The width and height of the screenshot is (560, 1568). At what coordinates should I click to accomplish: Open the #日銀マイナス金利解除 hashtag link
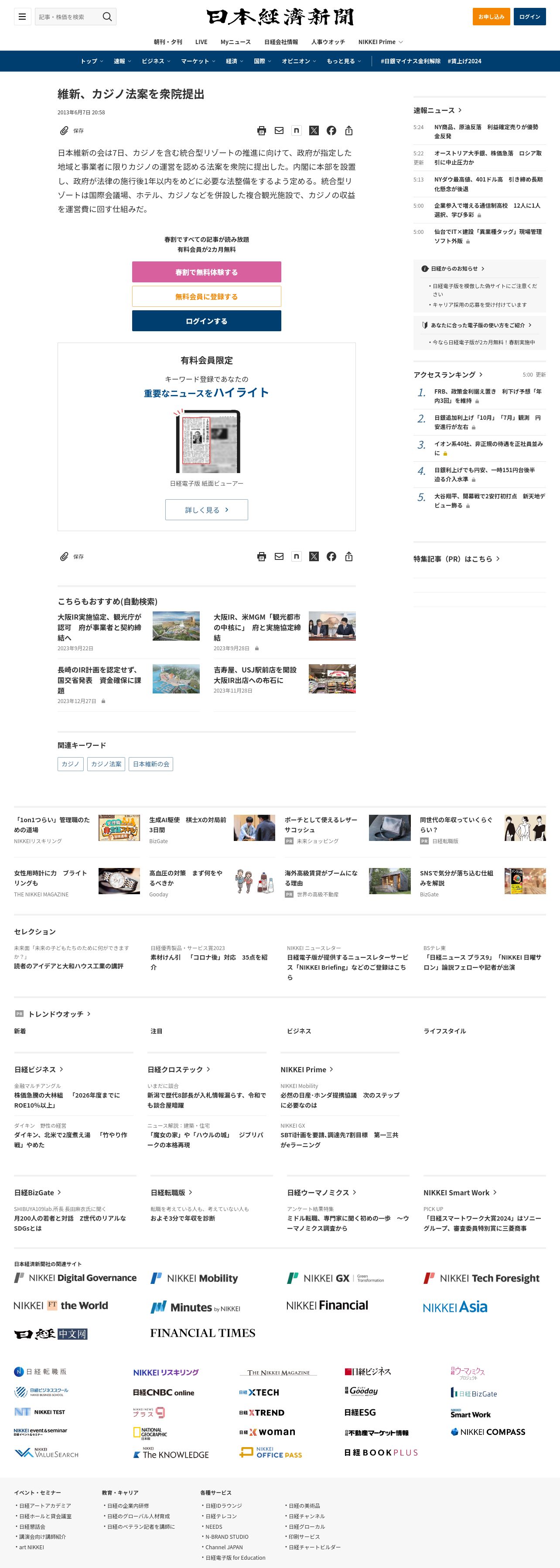tap(411, 61)
